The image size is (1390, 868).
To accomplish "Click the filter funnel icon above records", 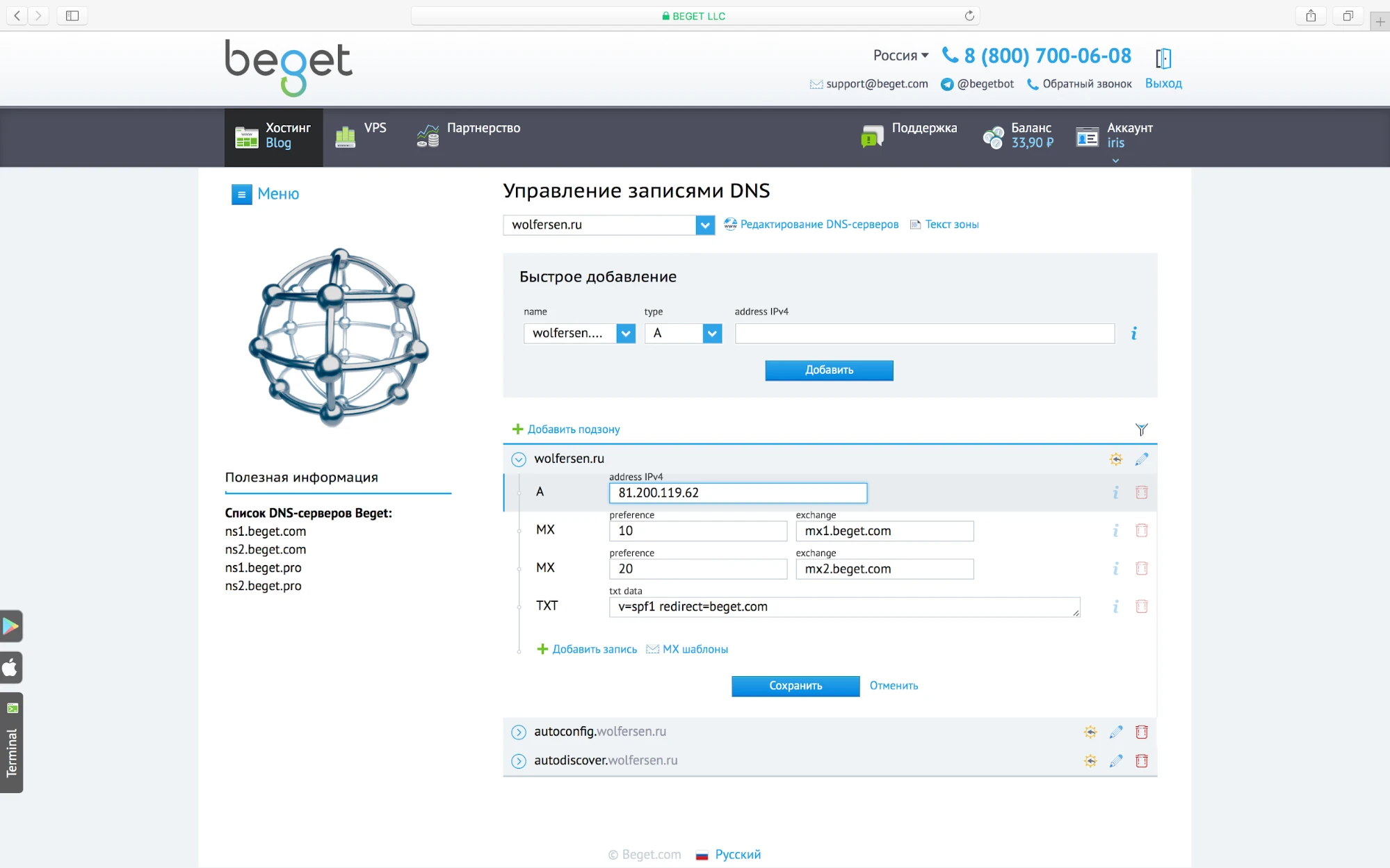I will [x=1141, y=429].
